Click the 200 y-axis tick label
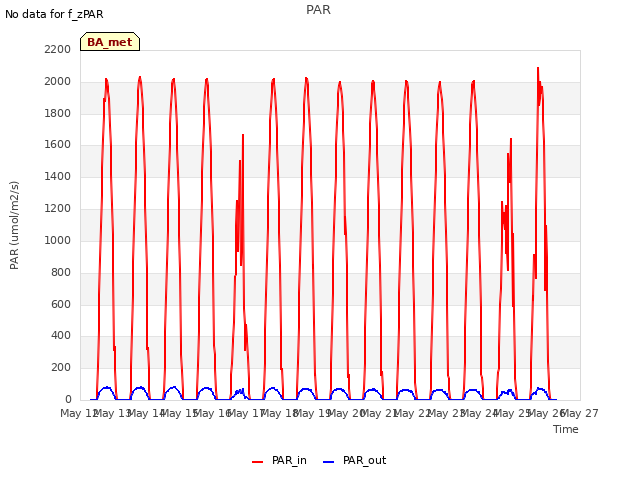 [x=61, y=367]
